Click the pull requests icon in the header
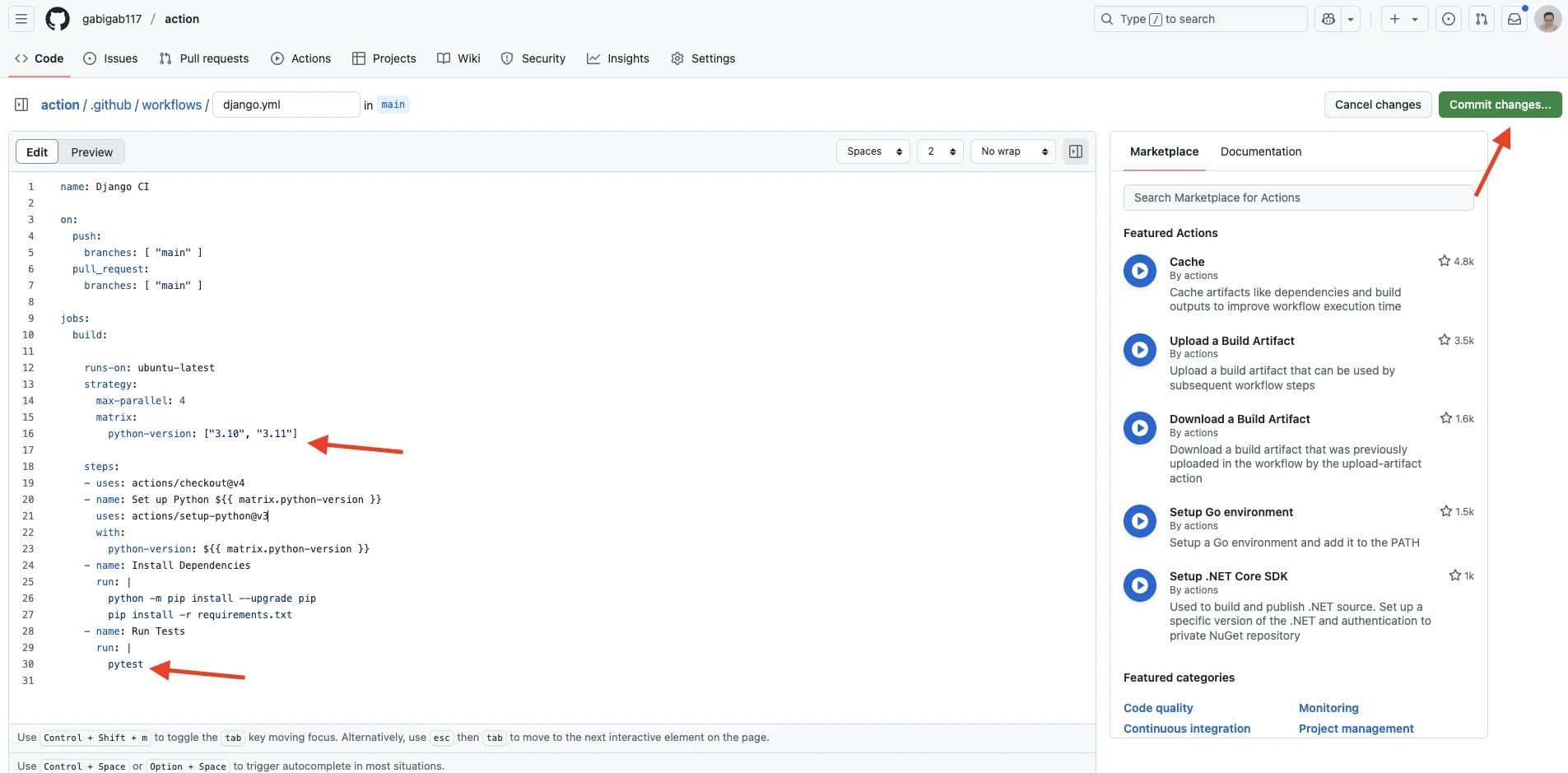Viewport: 1568px width, 773px height. (x=1481, y=18)
